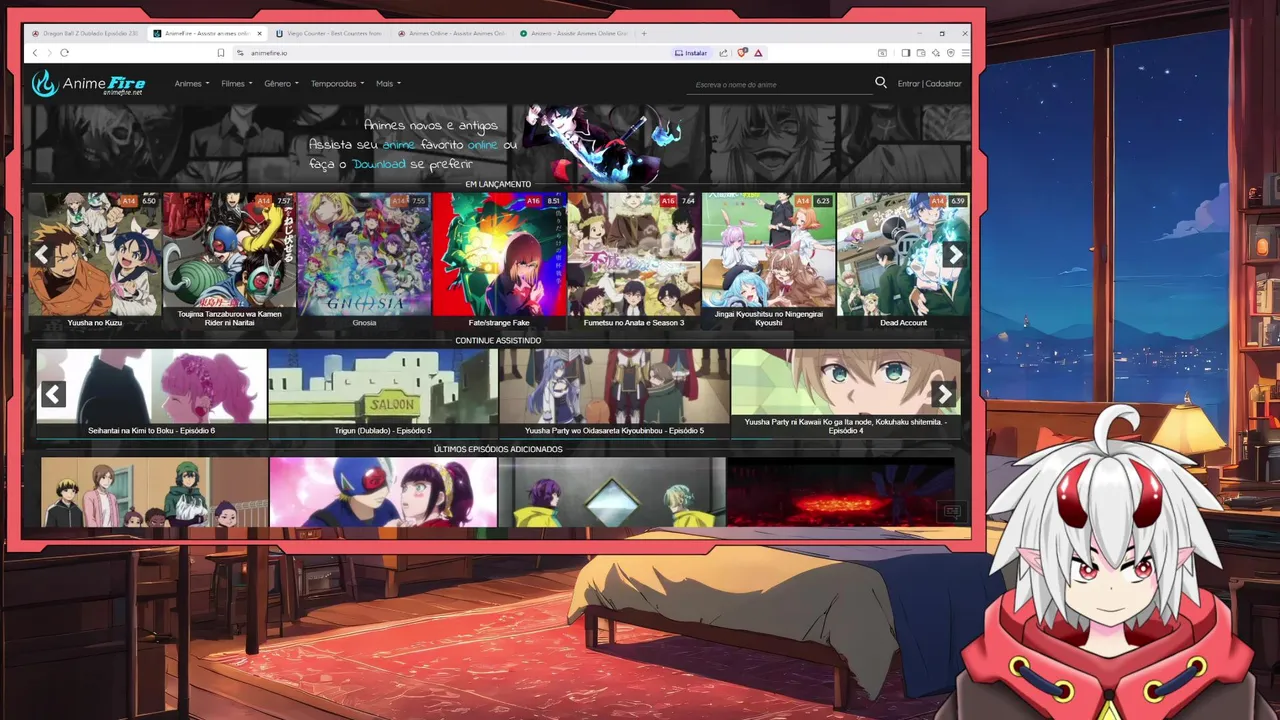Toggle the browser sidebar panel icon
The height and width of the screenshot is (720, 1280).
tap(905, 53)
